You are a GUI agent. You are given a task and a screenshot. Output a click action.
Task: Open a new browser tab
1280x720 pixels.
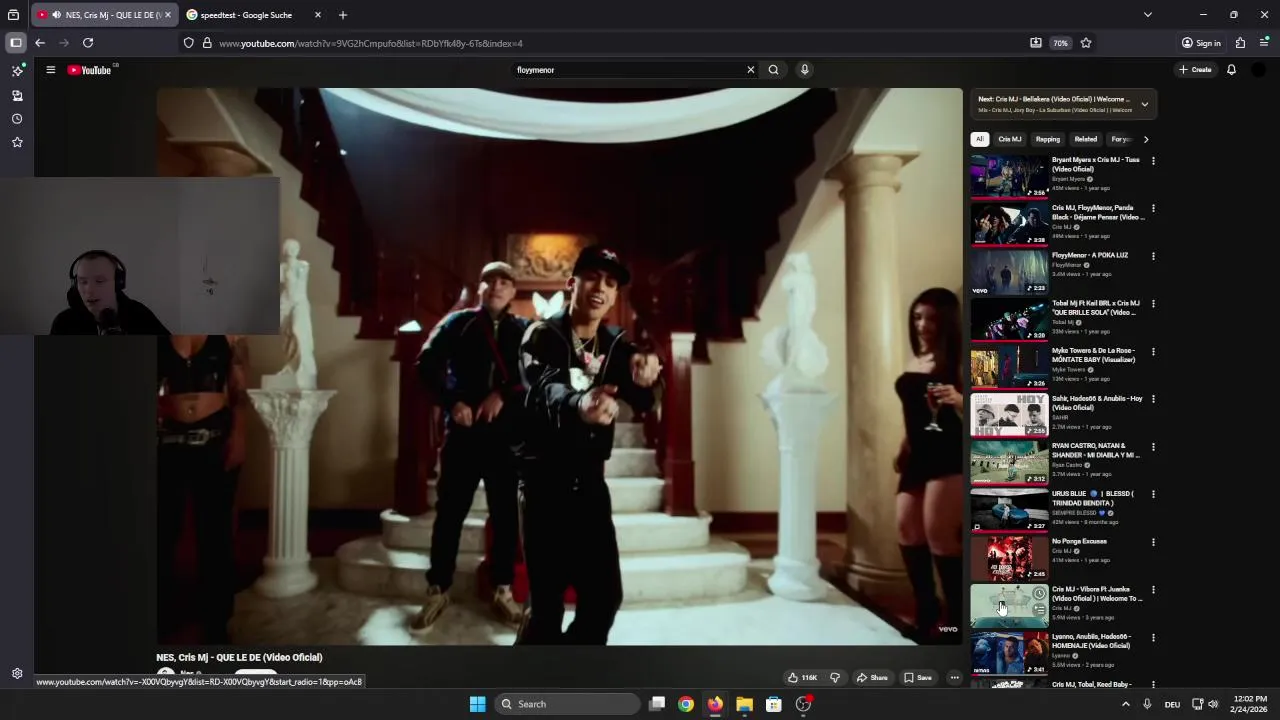tap(343, 15)
